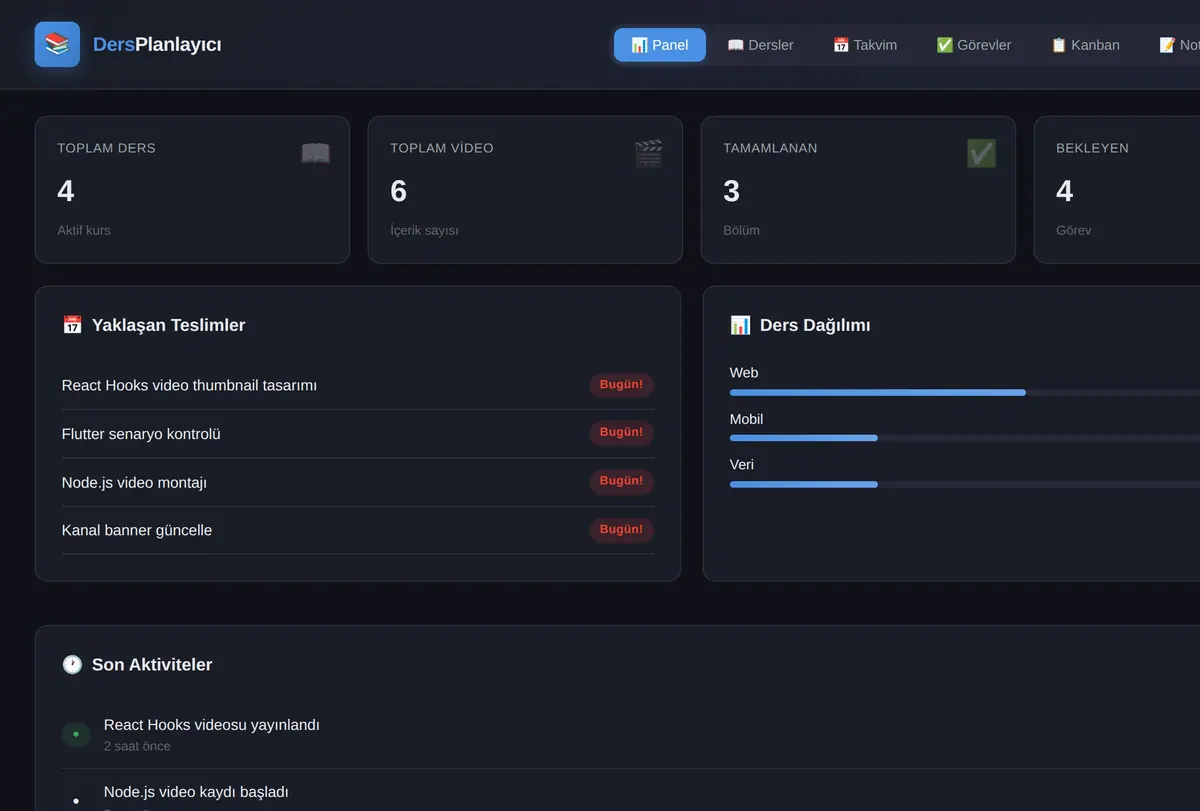Click the 'Bölüm' subtitle on Tamamlanan card
This screenshot has height=811, width=1200.
pyautogui.click(x=741, y=230)
